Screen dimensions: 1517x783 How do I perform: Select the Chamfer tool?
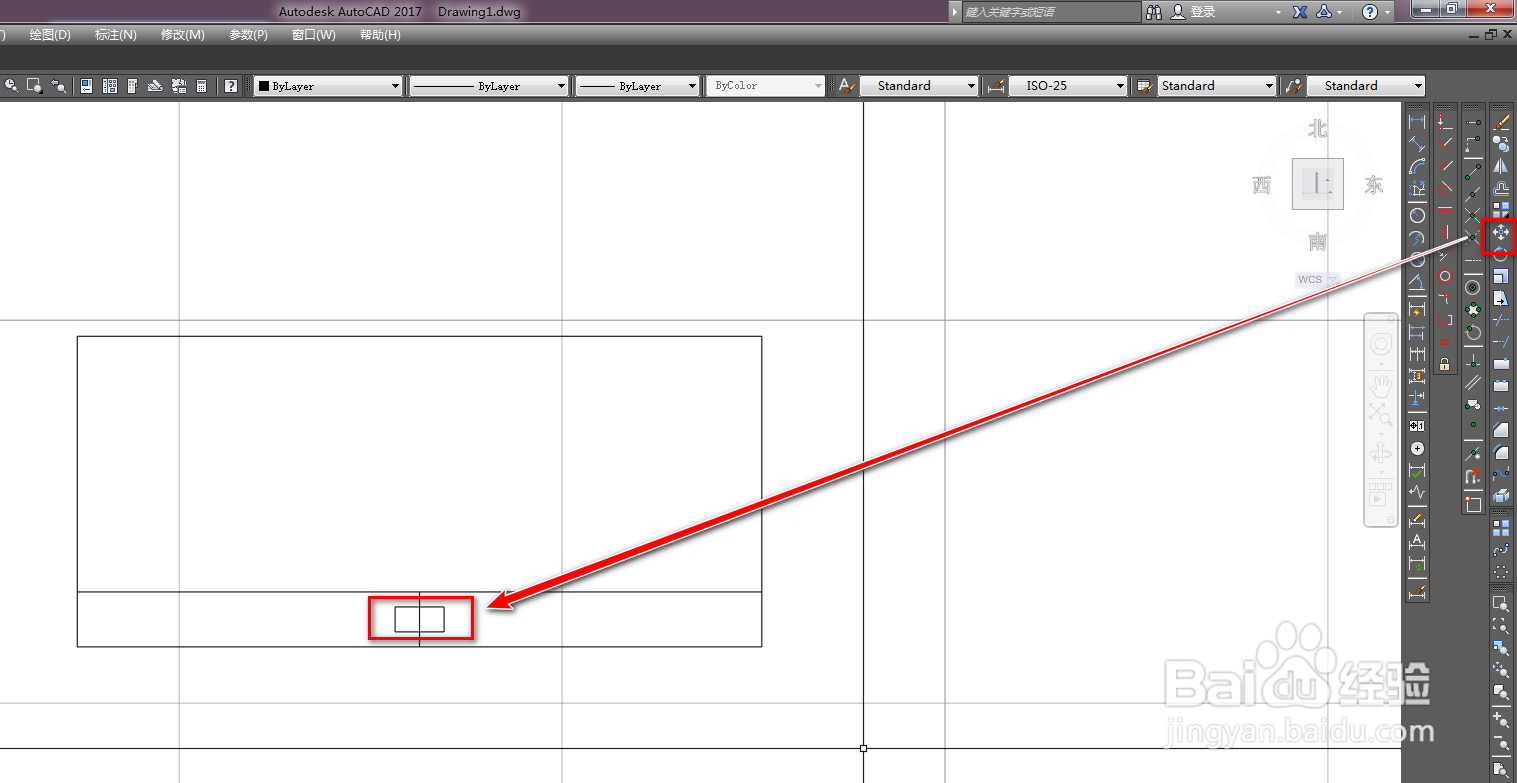coord(1501,429)
